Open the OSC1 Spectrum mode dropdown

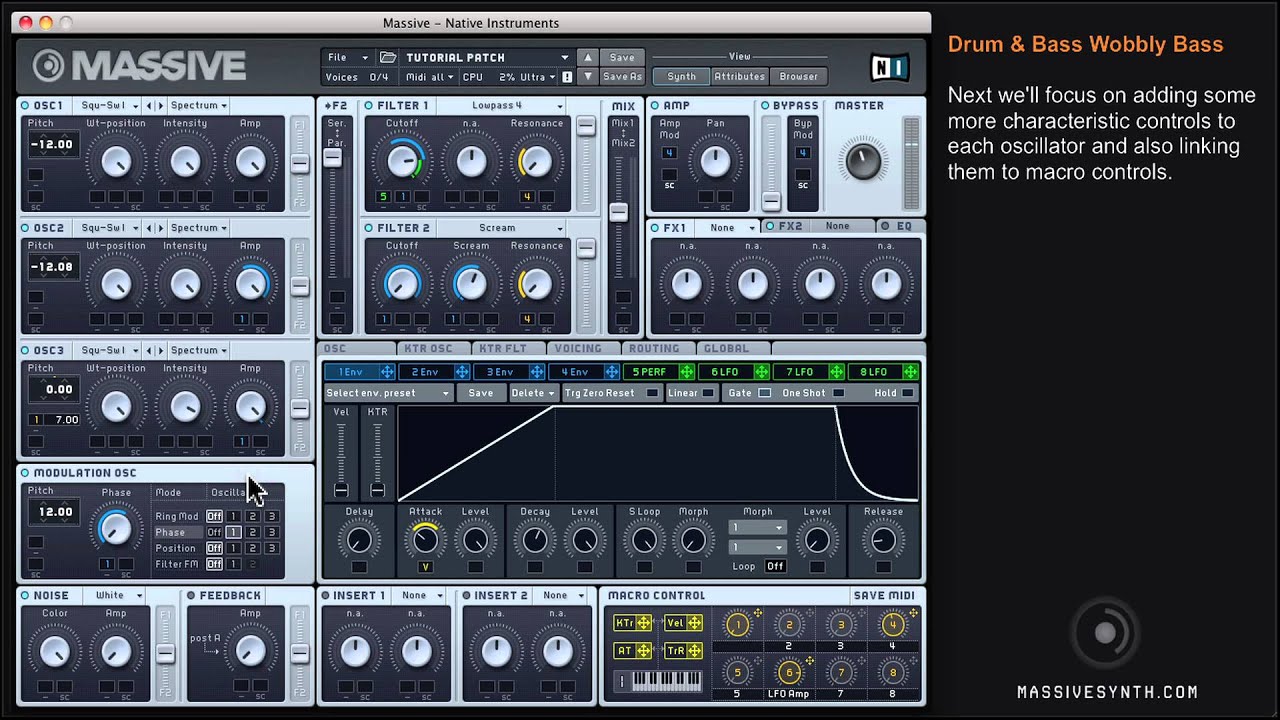pyautogui.click(x=198, y=105)
